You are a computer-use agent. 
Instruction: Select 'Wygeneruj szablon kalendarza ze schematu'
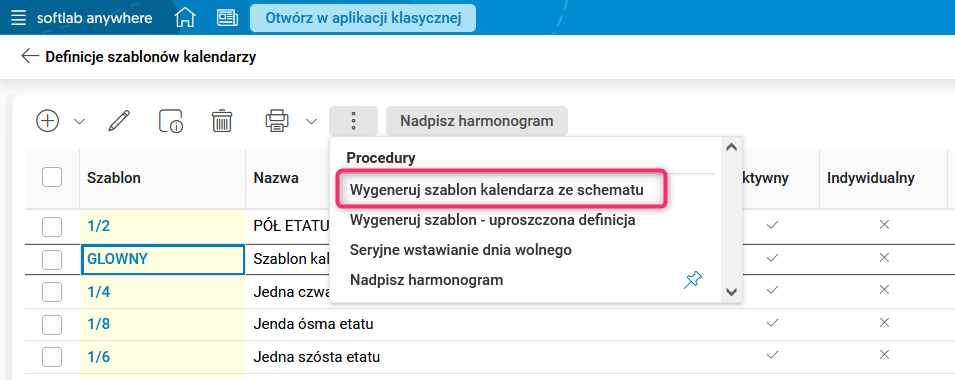(496, 190)
